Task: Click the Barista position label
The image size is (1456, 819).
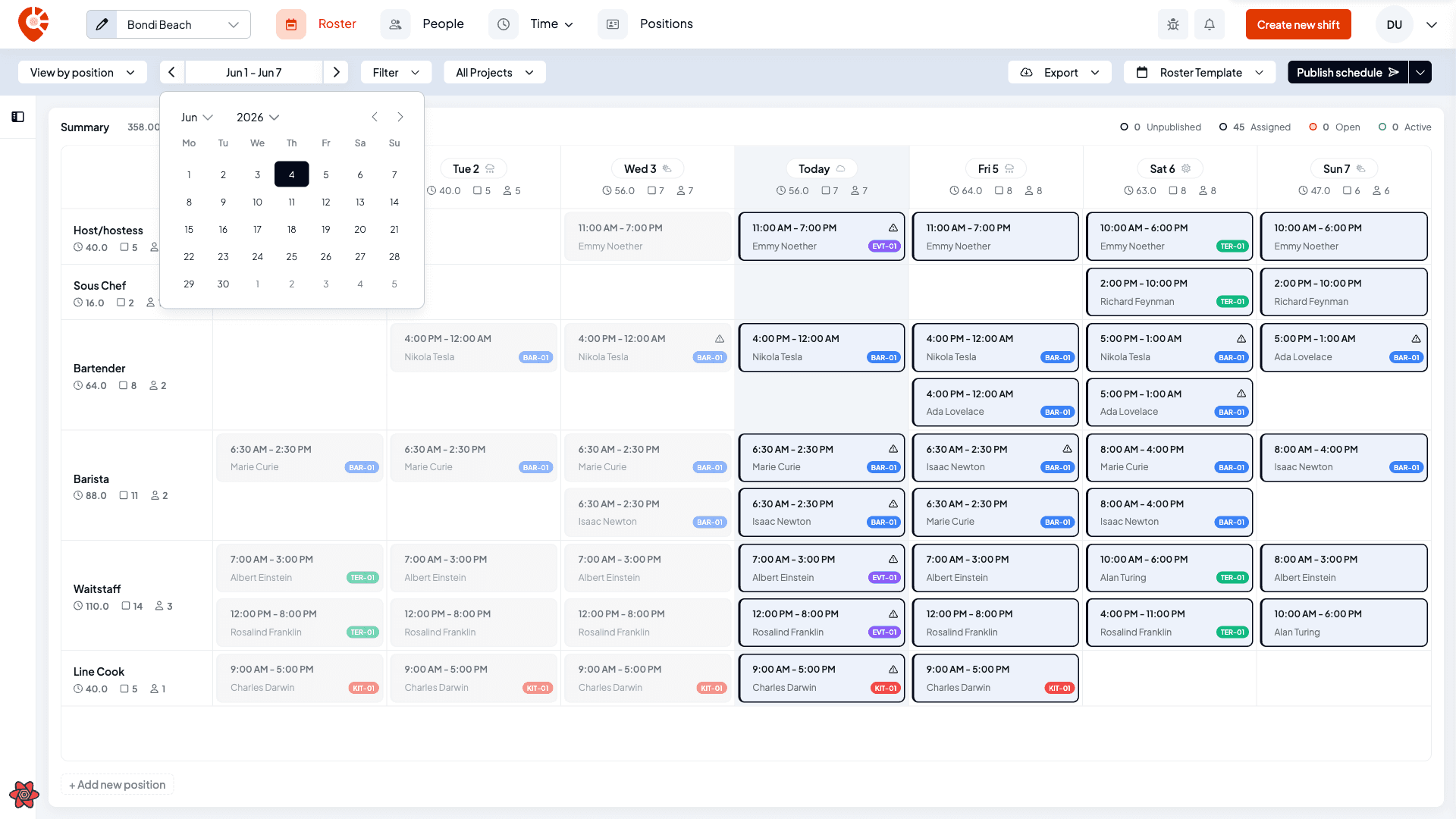Action: [x=91, y=479]
